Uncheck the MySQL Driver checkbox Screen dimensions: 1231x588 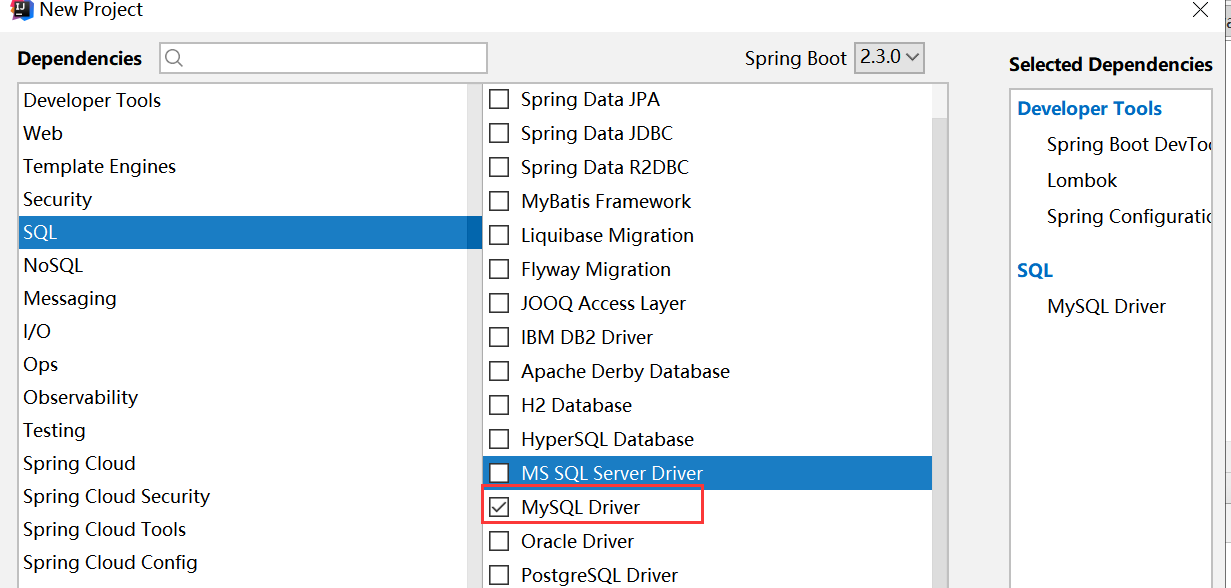(498, 507)
